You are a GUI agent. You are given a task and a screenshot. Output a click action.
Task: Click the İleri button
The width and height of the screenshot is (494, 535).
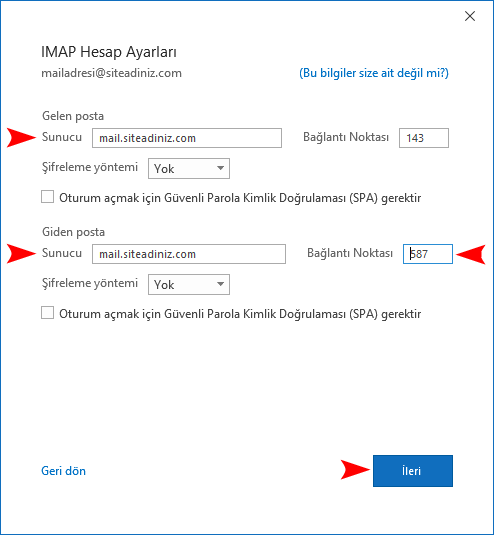click(x=413, y=471)
